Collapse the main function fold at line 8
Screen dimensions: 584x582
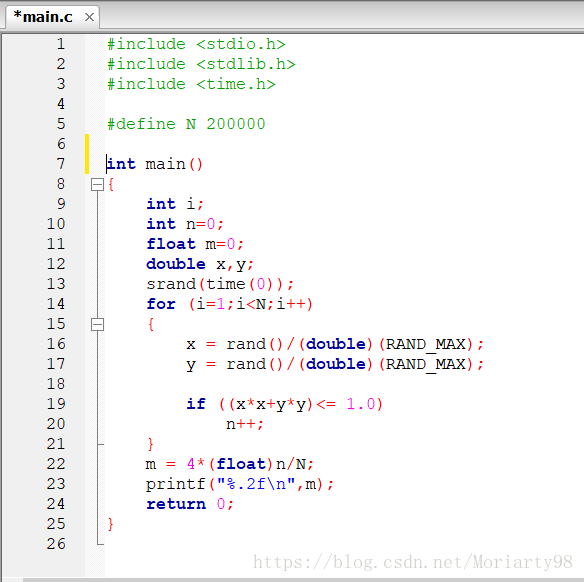tap(97, 184)
